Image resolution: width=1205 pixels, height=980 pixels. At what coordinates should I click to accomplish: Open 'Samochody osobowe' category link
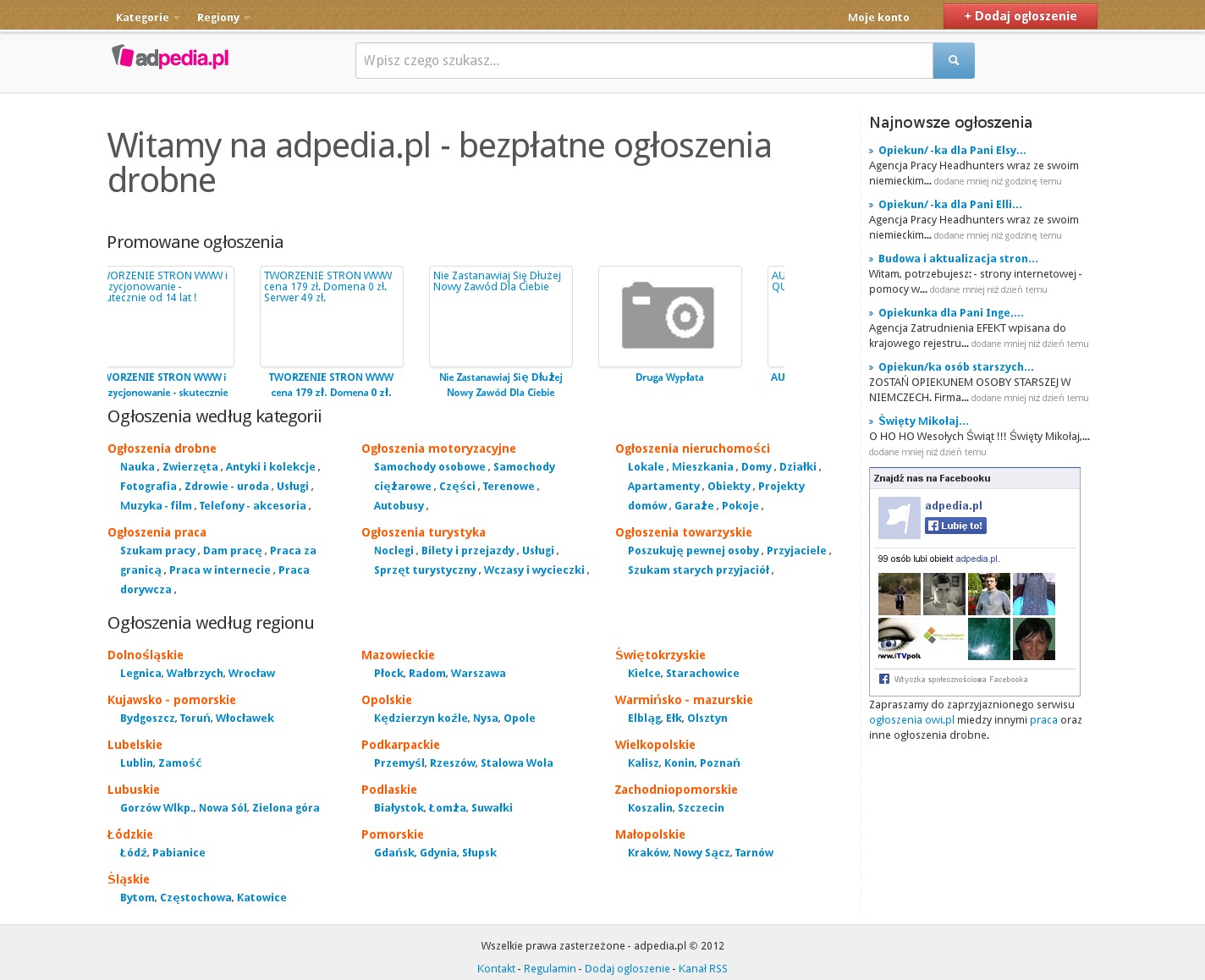click(430, 467)
